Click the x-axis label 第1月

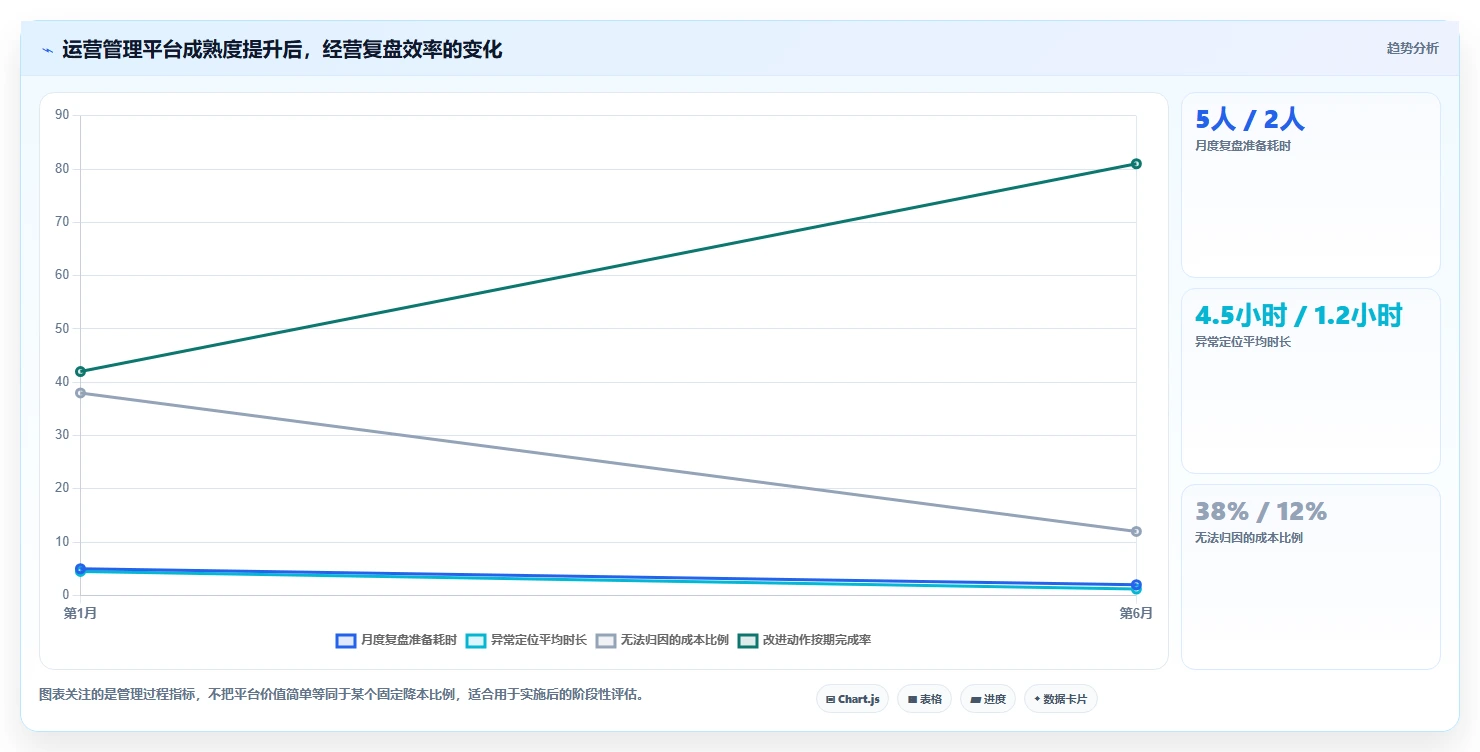[80, 613]
